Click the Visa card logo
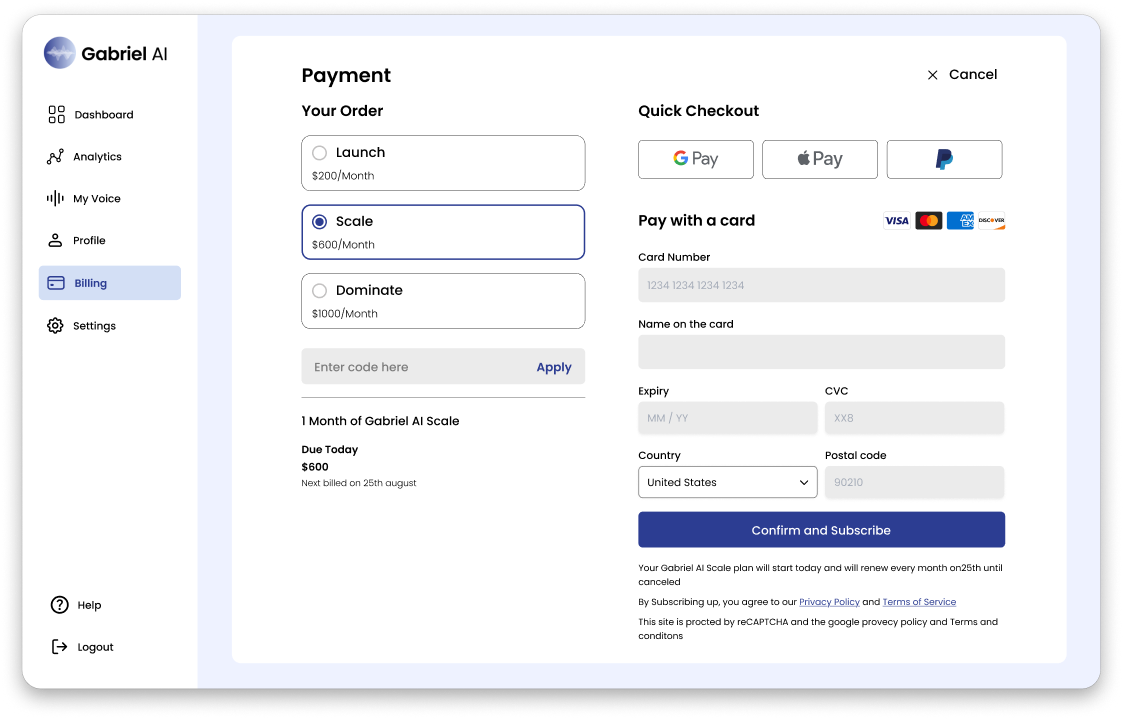 pos(897,221)
